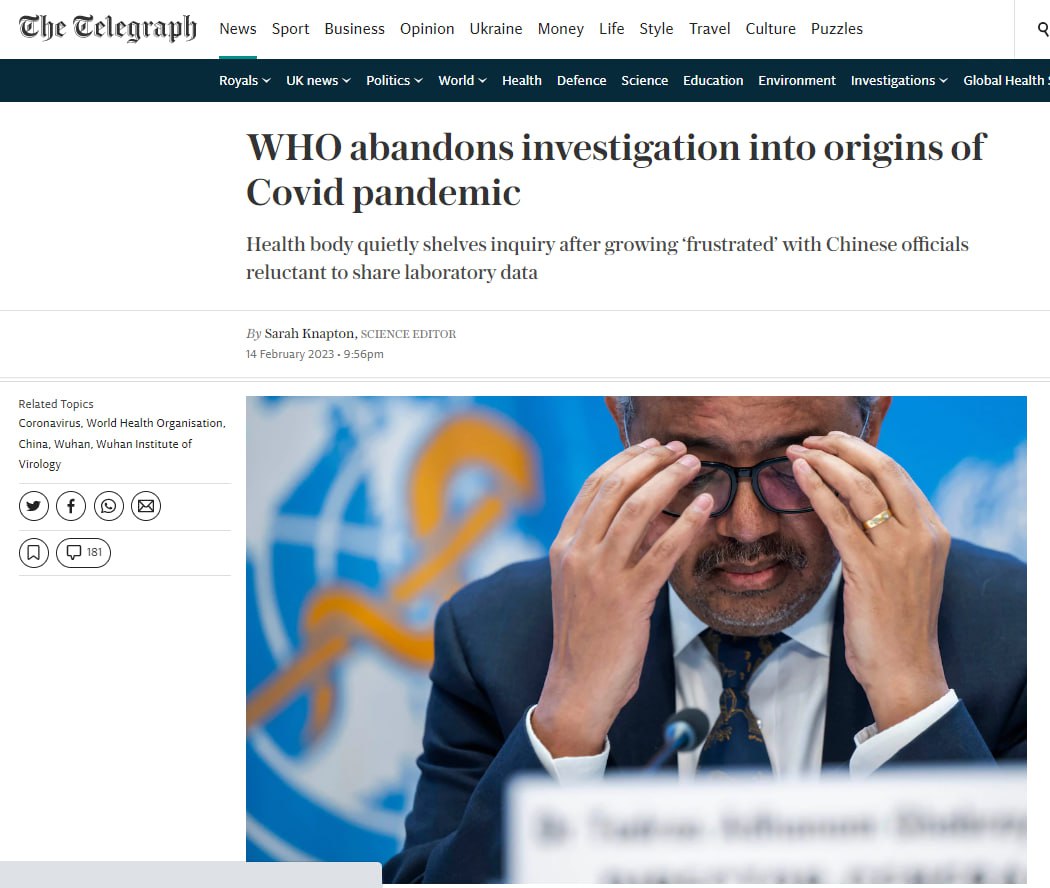Image resolution: width=1050 pixels, height=888 pixels.
Task: Share article via WhatsApp icon
Action: 108,506
